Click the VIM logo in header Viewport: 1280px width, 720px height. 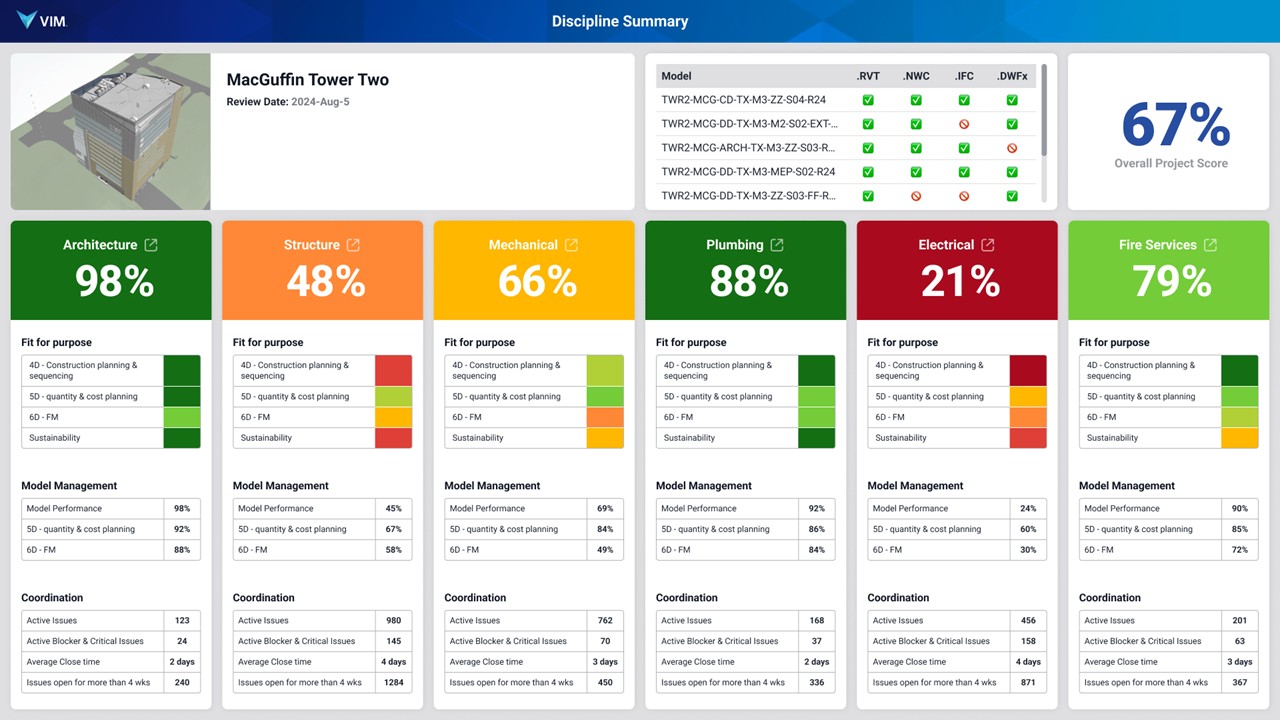click(x=42, y=21)
